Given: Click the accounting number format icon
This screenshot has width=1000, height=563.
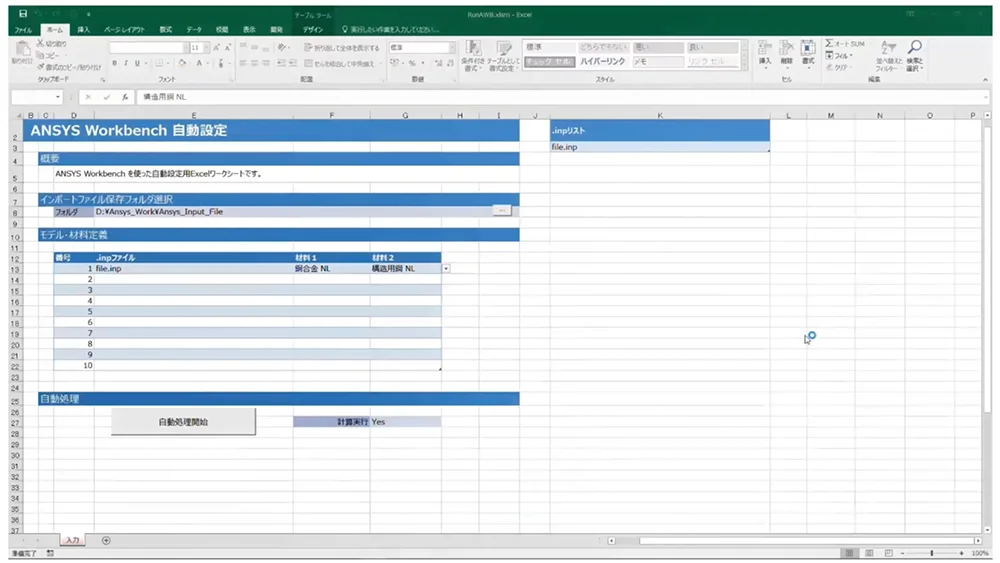Looking at the screenshot, I should pyautogui.click(x=395, y=63).
